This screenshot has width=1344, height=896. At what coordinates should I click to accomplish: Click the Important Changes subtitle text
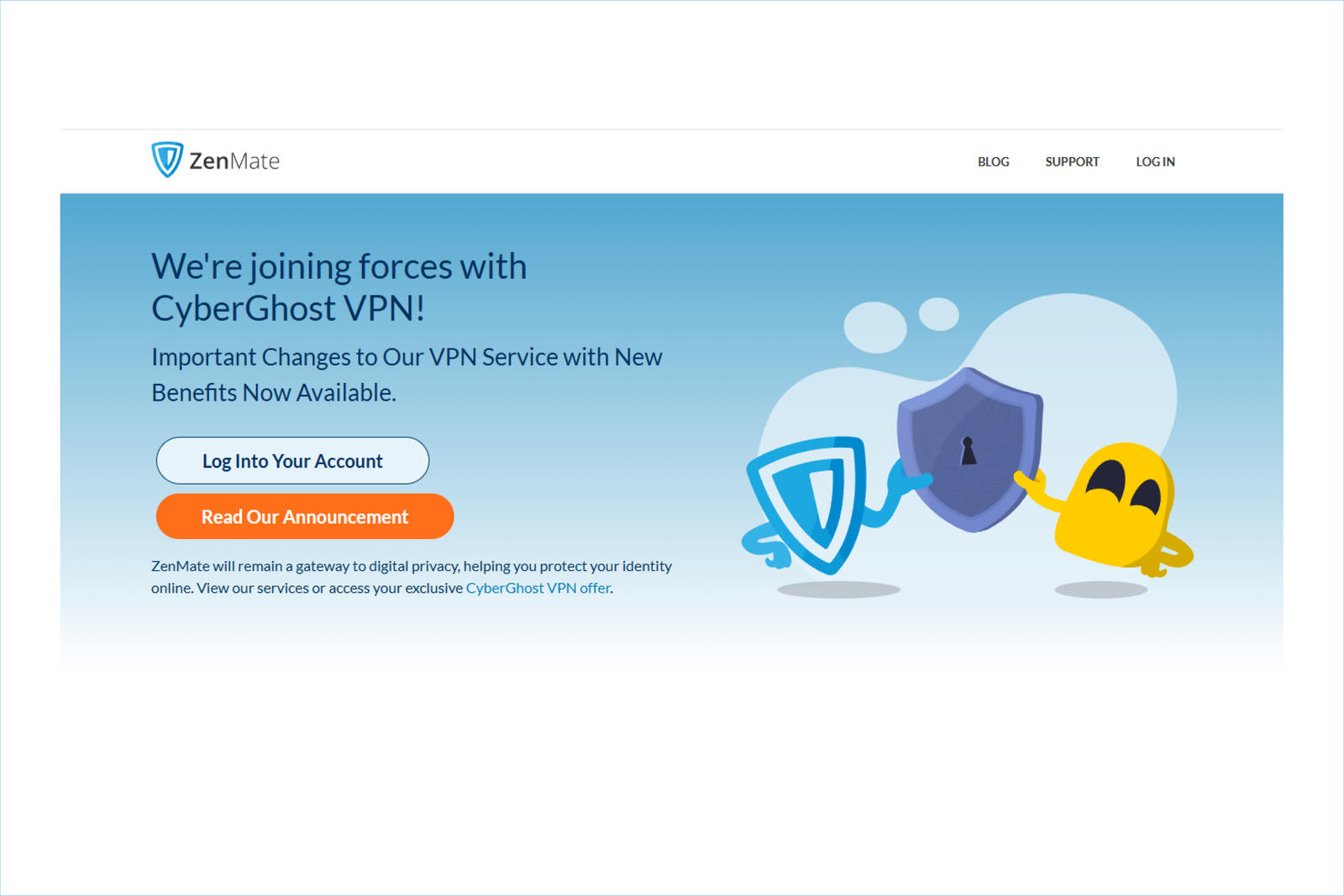pos(407,375)
